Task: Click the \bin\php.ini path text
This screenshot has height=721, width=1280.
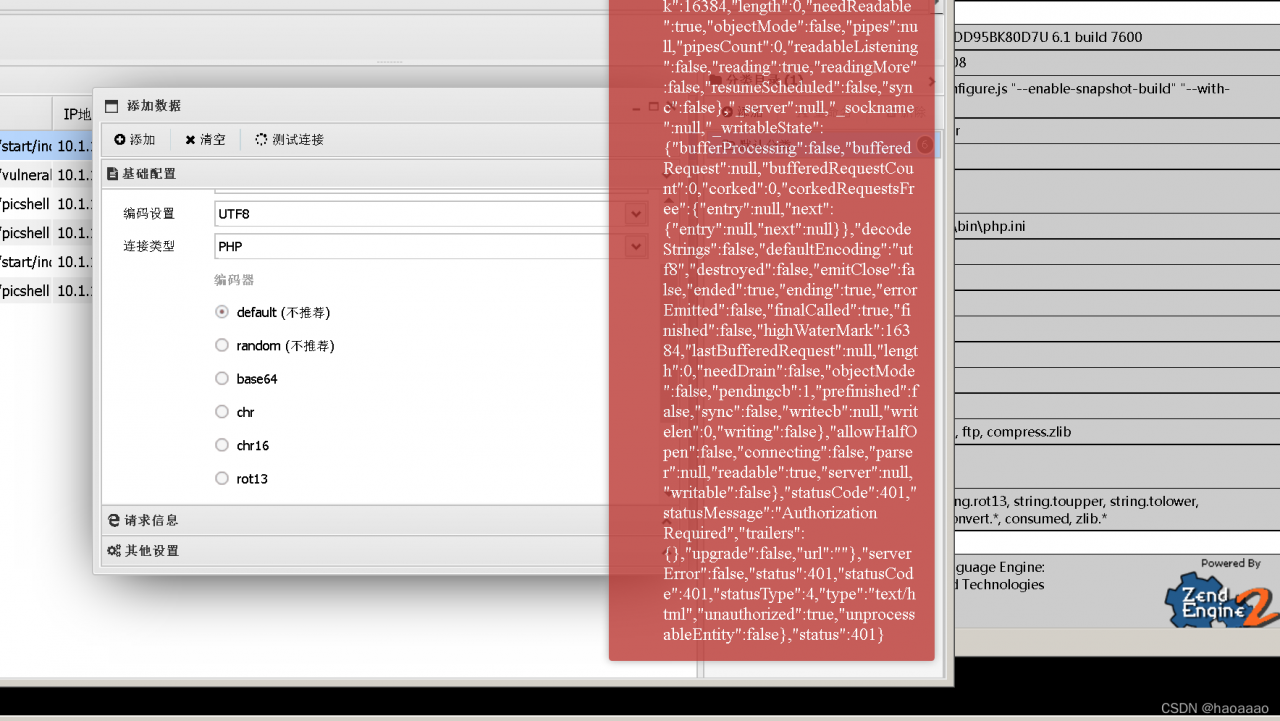Action: (x=990, y=226)
